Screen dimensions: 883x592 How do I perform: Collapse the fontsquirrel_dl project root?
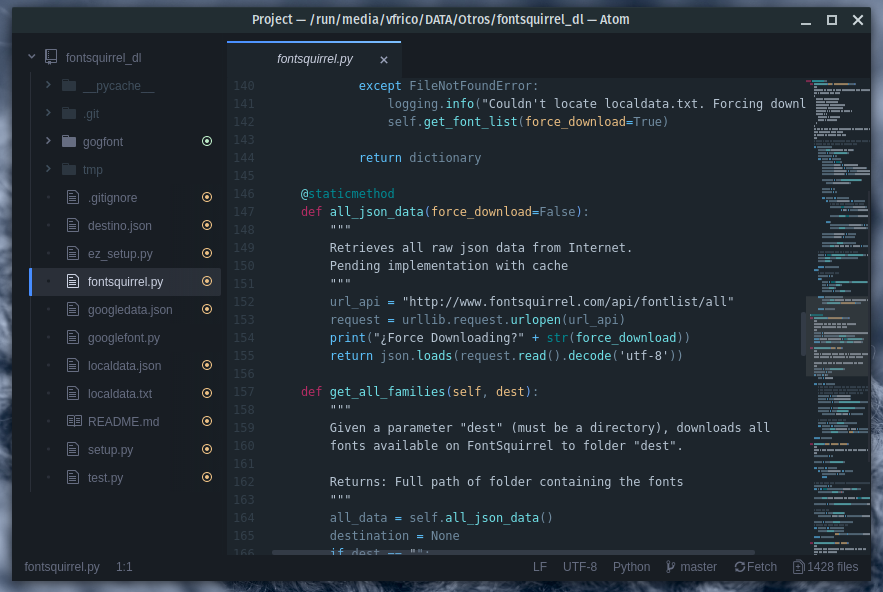pos(32,57)
